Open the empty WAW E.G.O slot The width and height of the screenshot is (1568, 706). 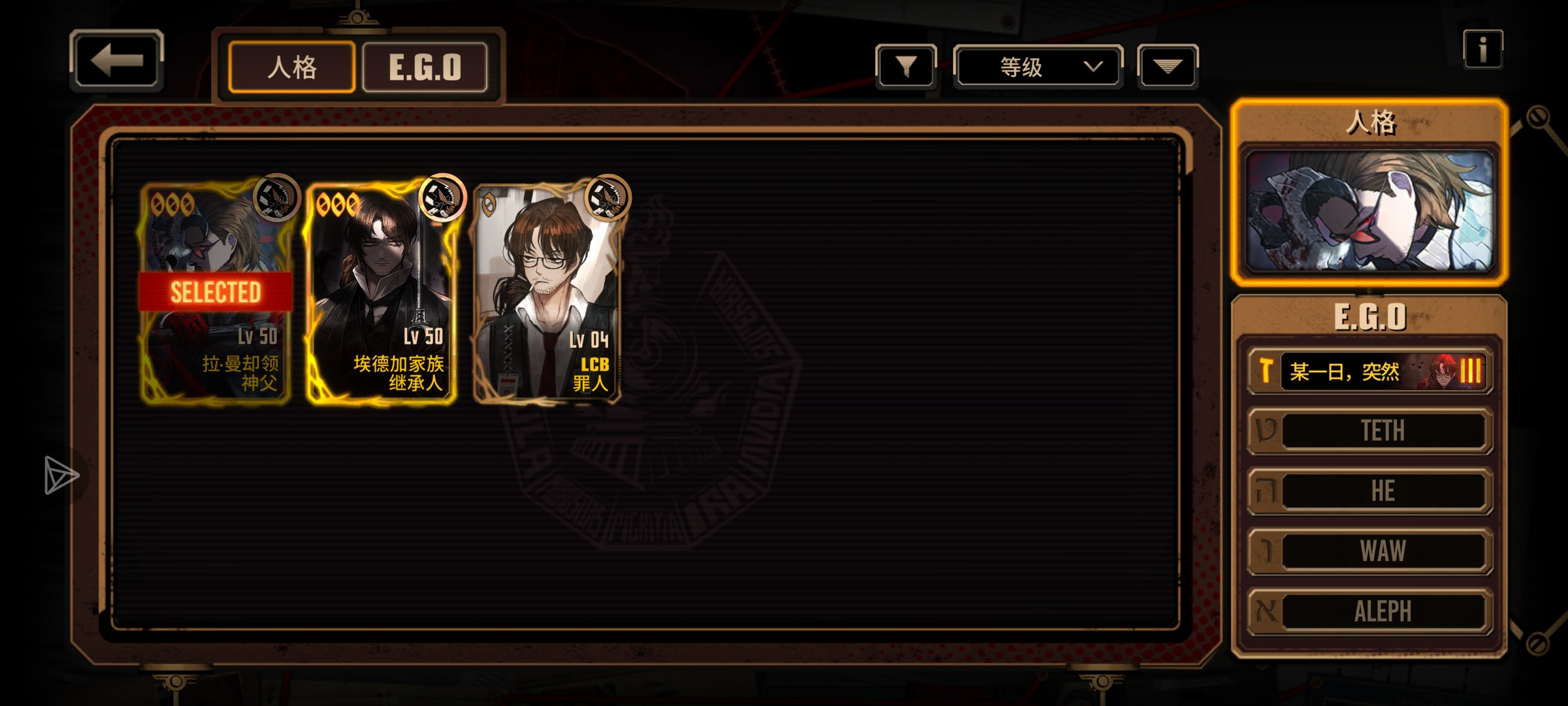(1370, 551)
